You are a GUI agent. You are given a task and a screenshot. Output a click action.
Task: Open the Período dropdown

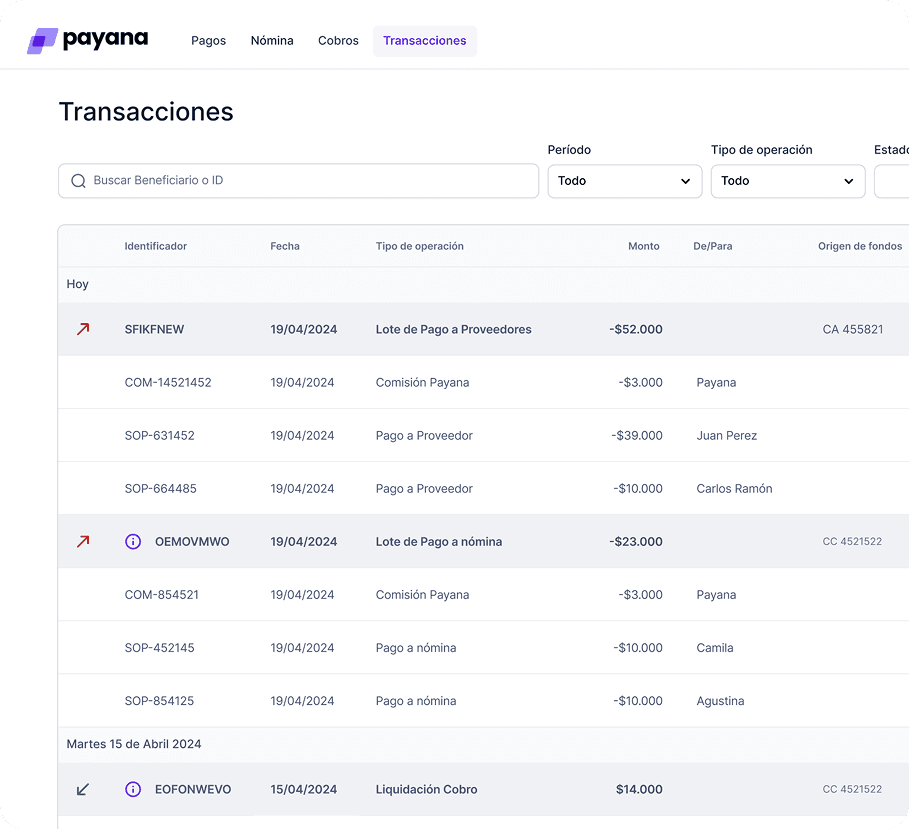tap(624, 181)
